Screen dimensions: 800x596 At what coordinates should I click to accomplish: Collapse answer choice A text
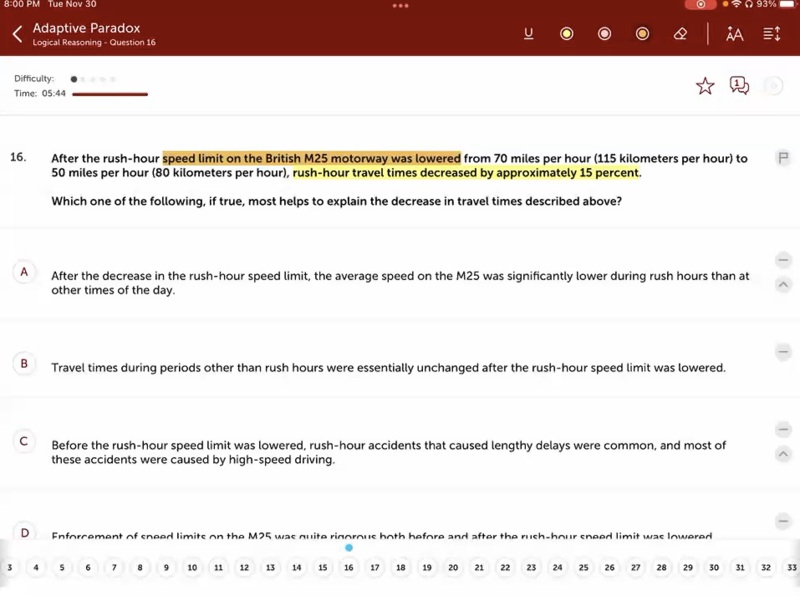(x=783, y=285)
